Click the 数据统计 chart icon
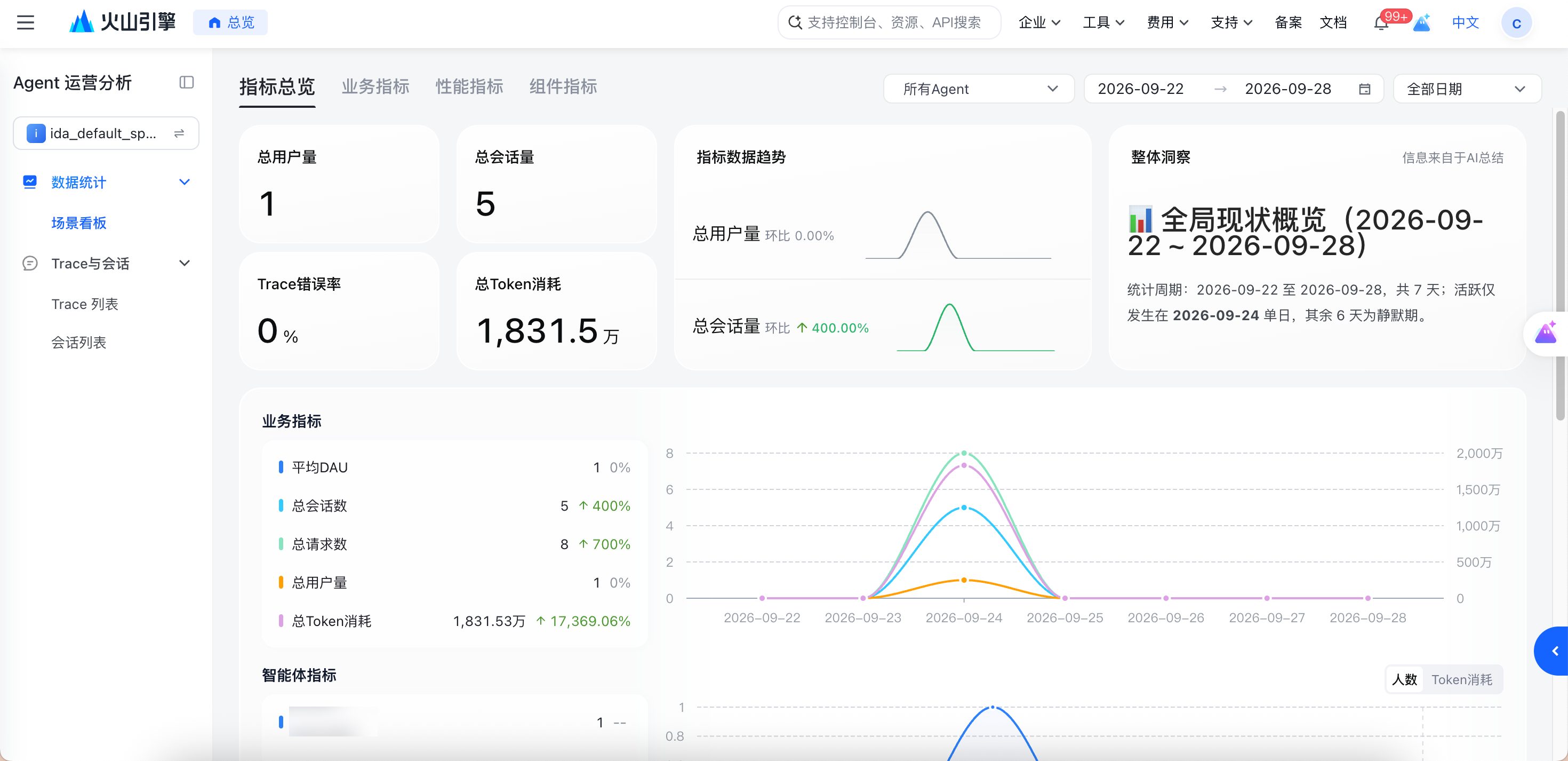Image resolution: width=1568 pixels, height=761 pixels. point(30,182)
